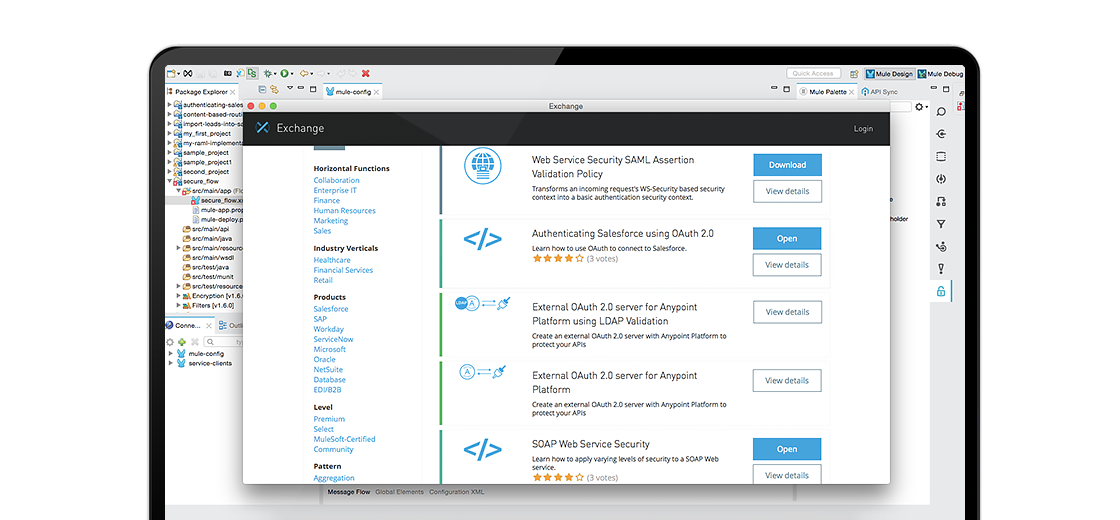Viewport: 1120px width, 520px height.
Task: Select the Components plug palette icon
Action: tap(941, 179)
